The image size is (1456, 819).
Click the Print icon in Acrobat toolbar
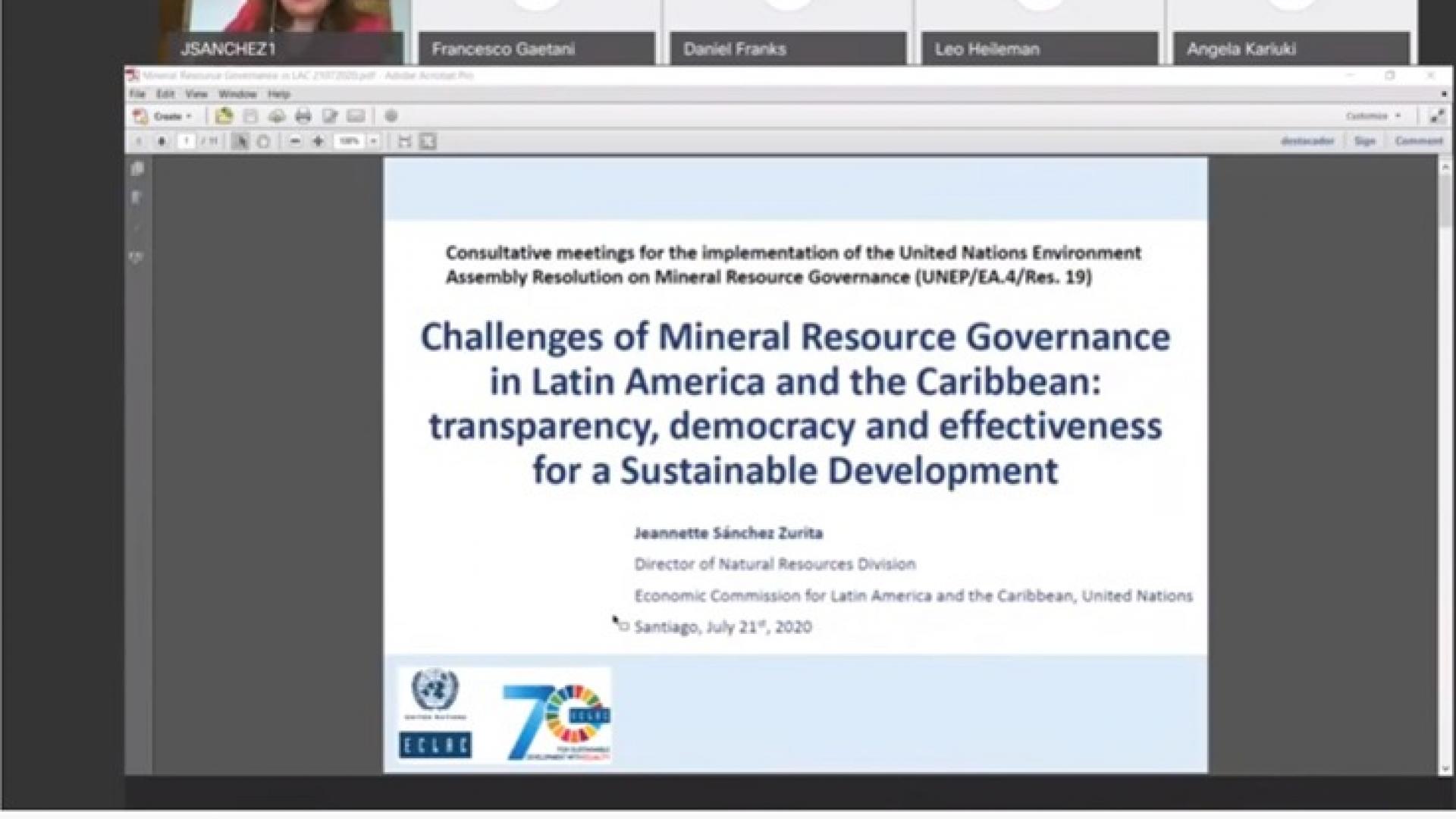pos(303,116)
